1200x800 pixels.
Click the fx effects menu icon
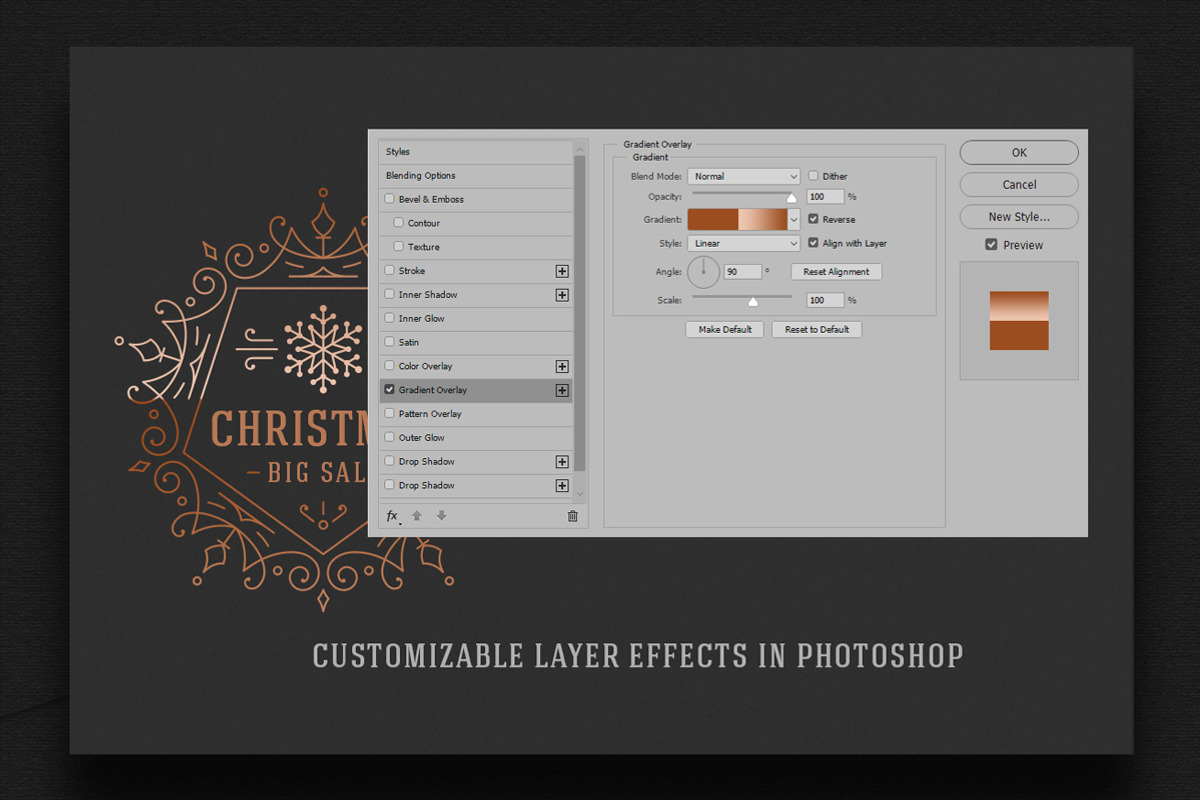point(393,516)
